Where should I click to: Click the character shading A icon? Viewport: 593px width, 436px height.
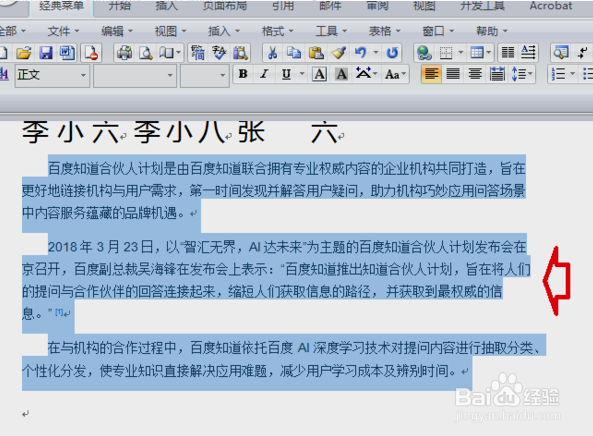pos(342,74)
